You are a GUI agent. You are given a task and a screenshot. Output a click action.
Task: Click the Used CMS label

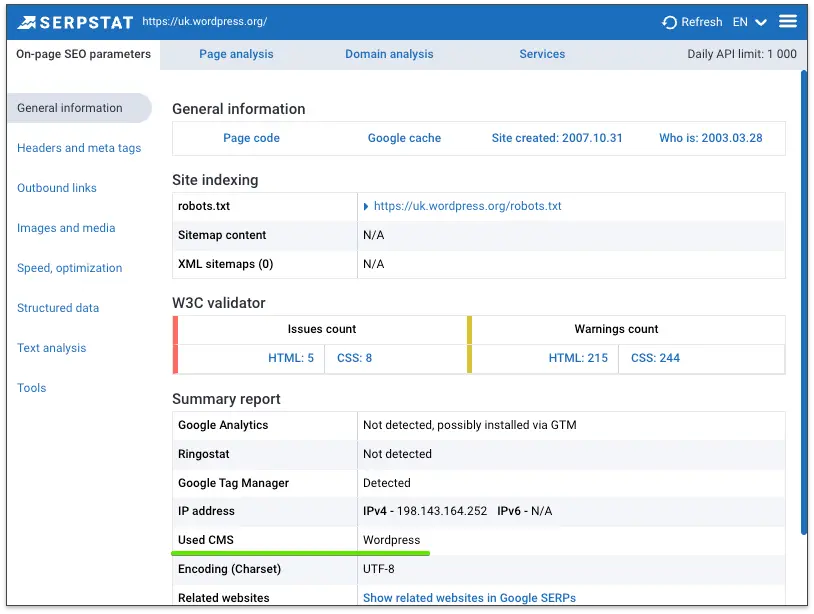tap(206, 540)
